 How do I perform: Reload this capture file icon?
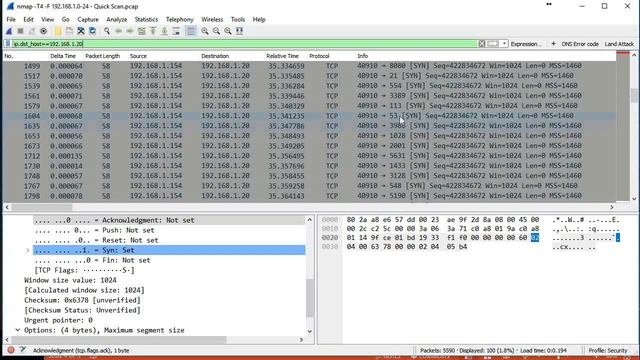(93, 31)
